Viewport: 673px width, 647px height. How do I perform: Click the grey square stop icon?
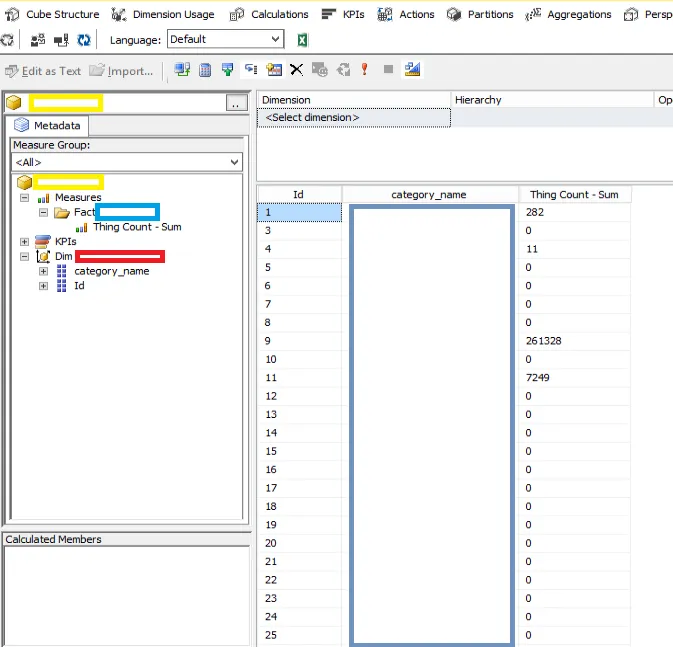388,70
